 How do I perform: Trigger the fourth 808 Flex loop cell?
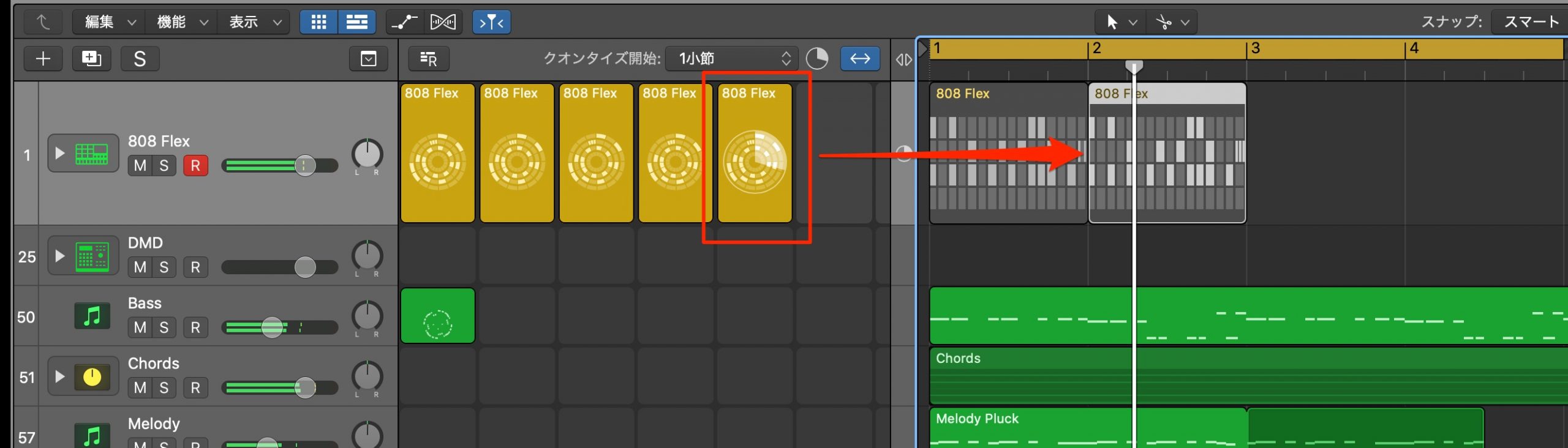675,153
